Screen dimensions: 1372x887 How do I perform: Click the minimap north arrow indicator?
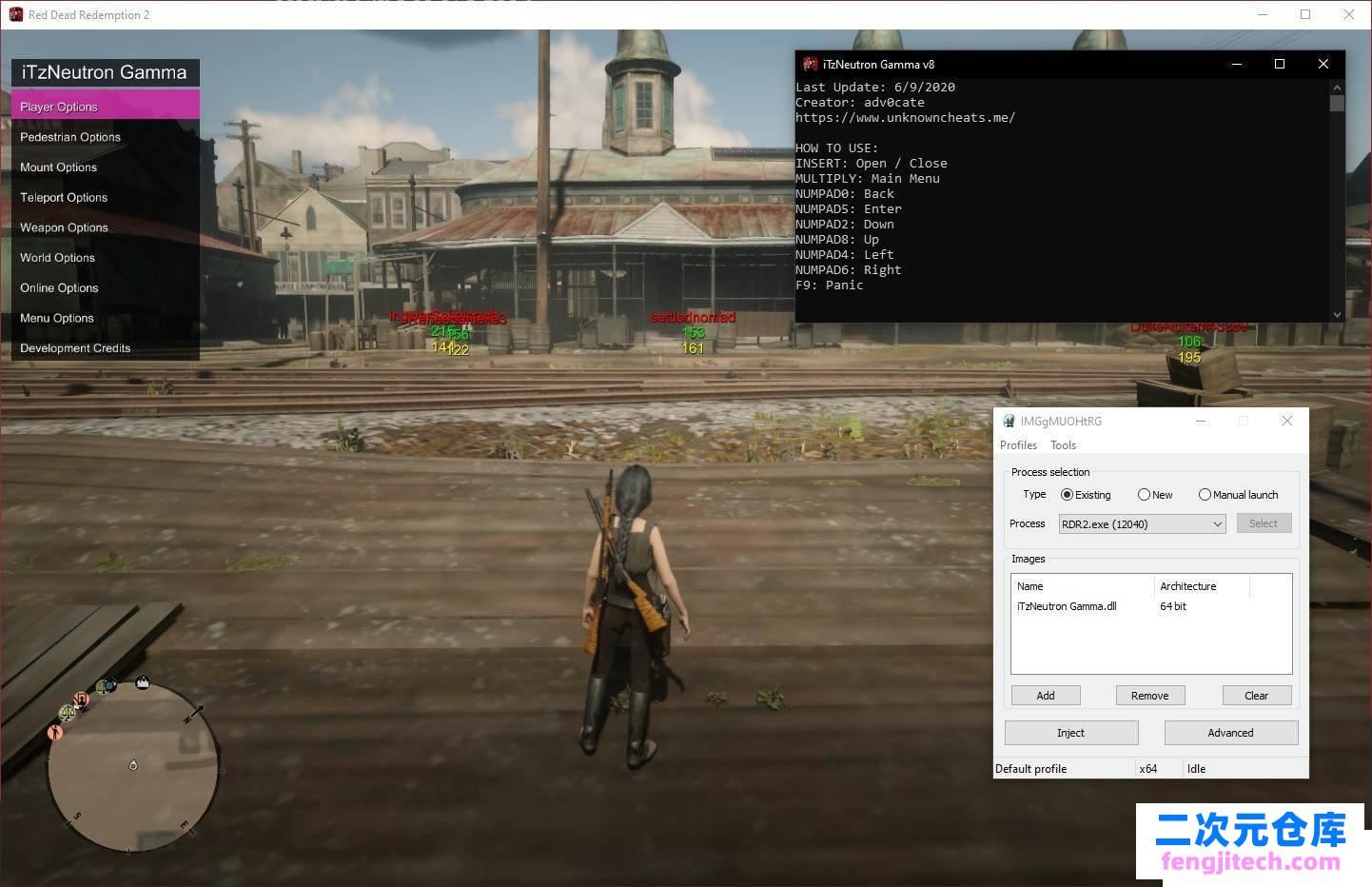click(193, 713)
